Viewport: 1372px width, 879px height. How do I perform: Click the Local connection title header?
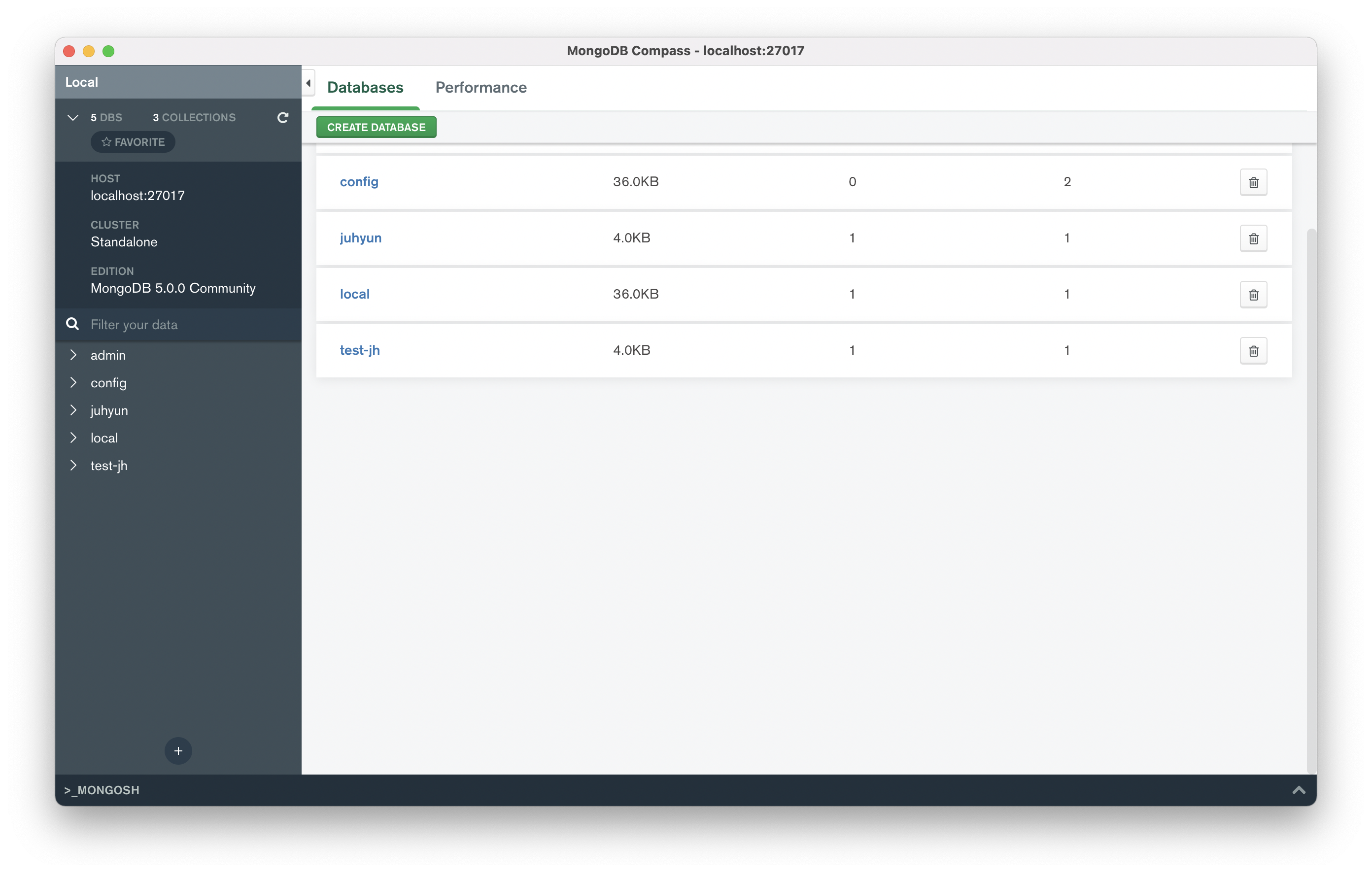[x=178, y=82]
